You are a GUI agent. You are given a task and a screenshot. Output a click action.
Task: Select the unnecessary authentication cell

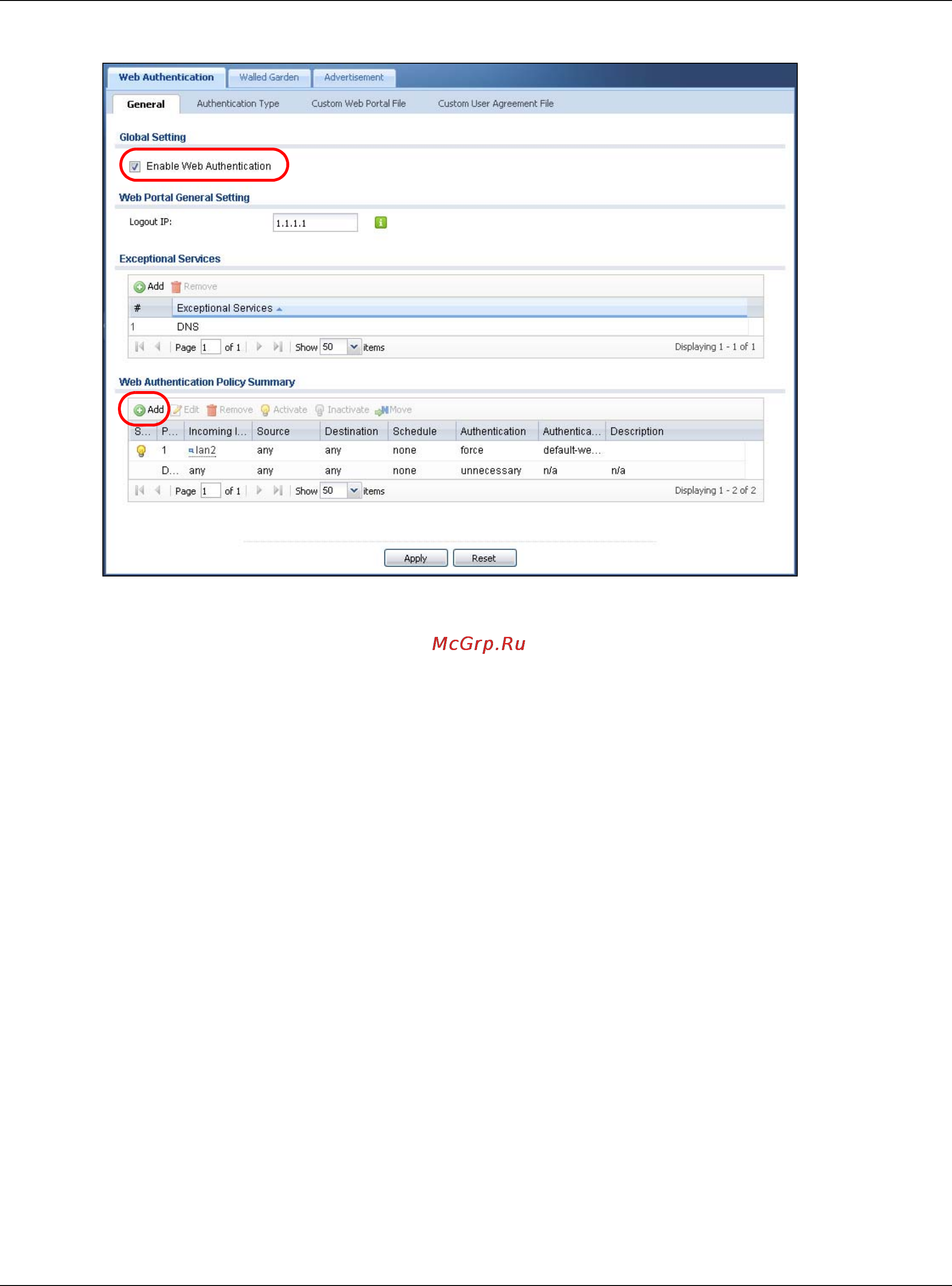[x=491, y=471]
